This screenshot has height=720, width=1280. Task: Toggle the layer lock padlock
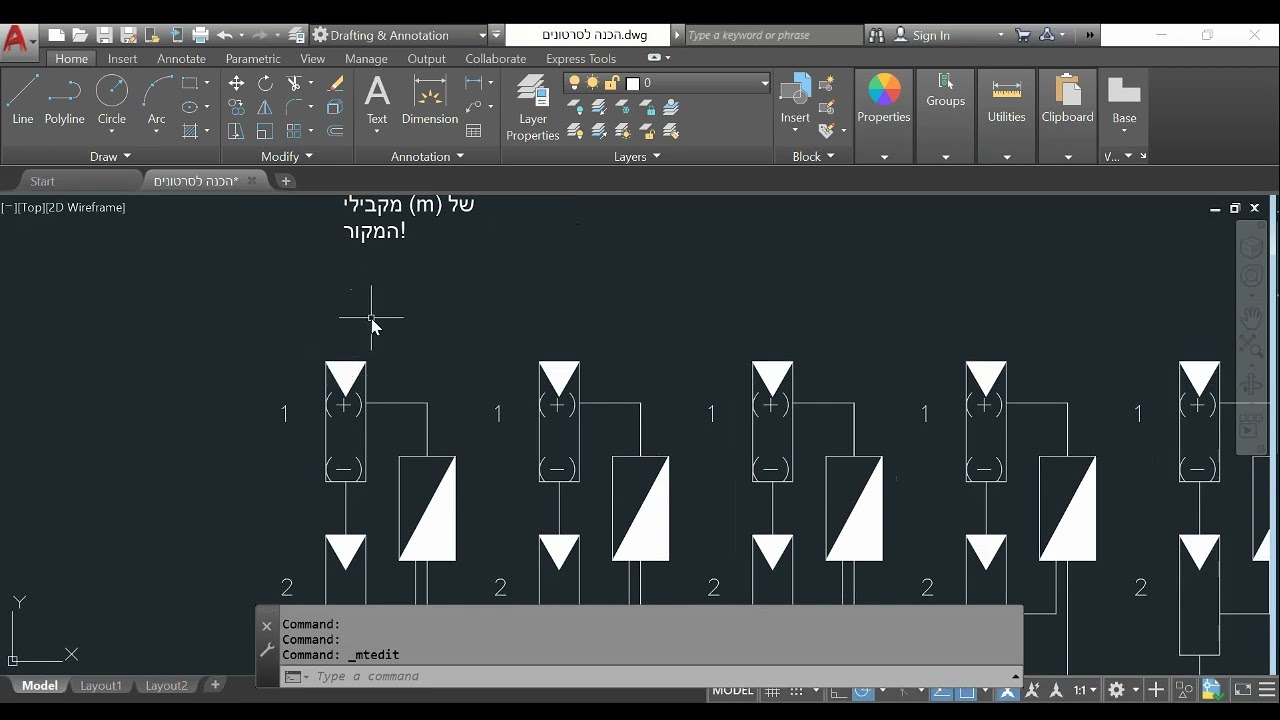(612, 83)
